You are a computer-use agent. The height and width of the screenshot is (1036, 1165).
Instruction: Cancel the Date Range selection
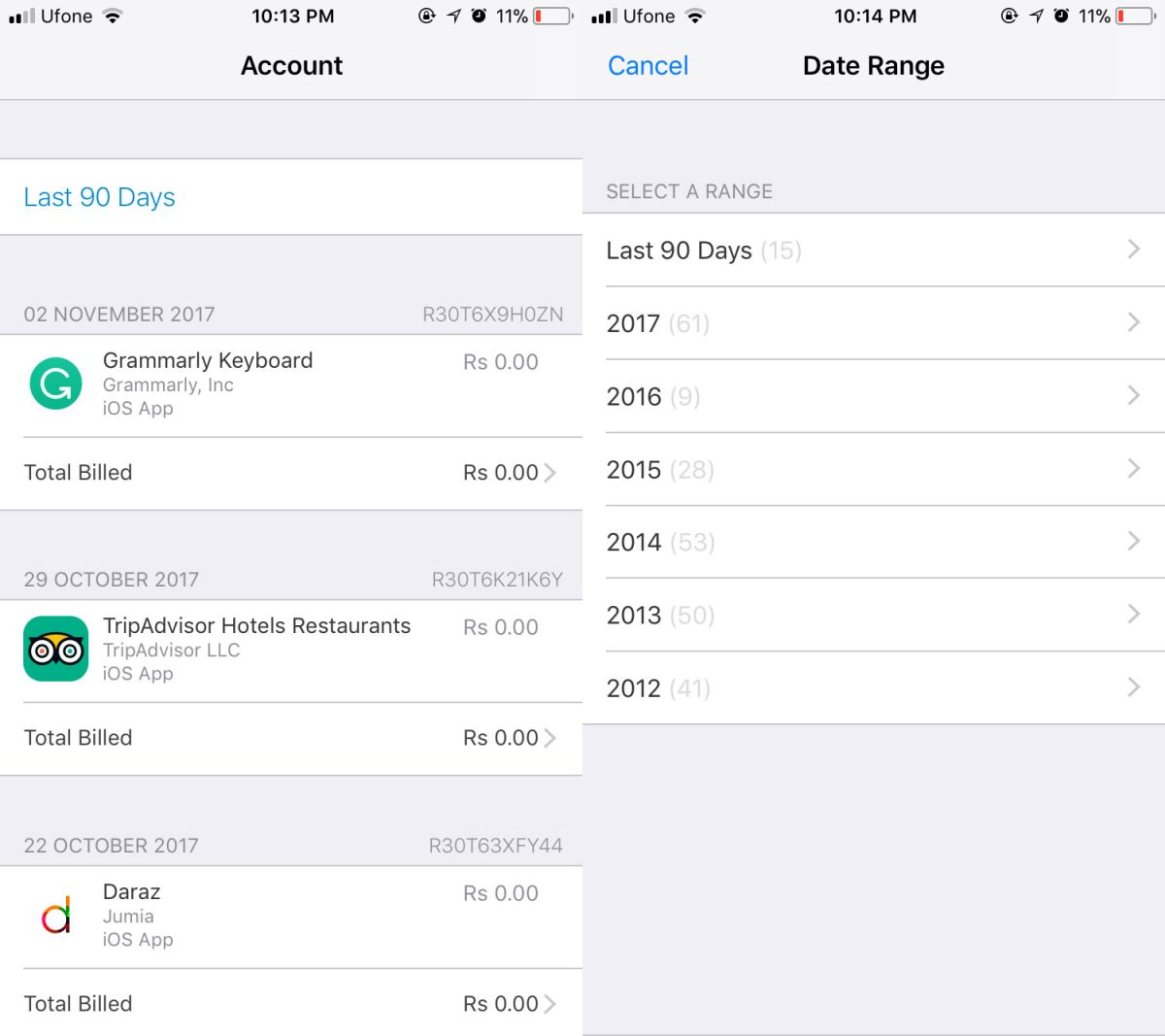pos(648,65)
